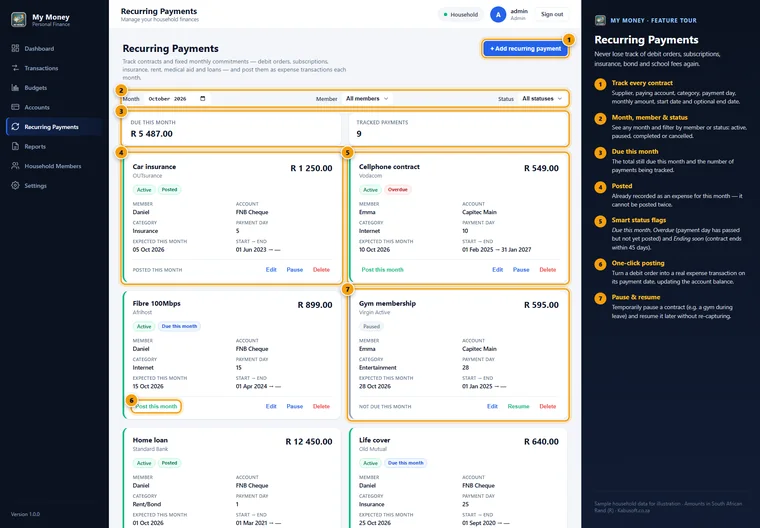760x528 pixels.
Task: Click Smart status flags tour heading
Action: click(x=639, y=220)
